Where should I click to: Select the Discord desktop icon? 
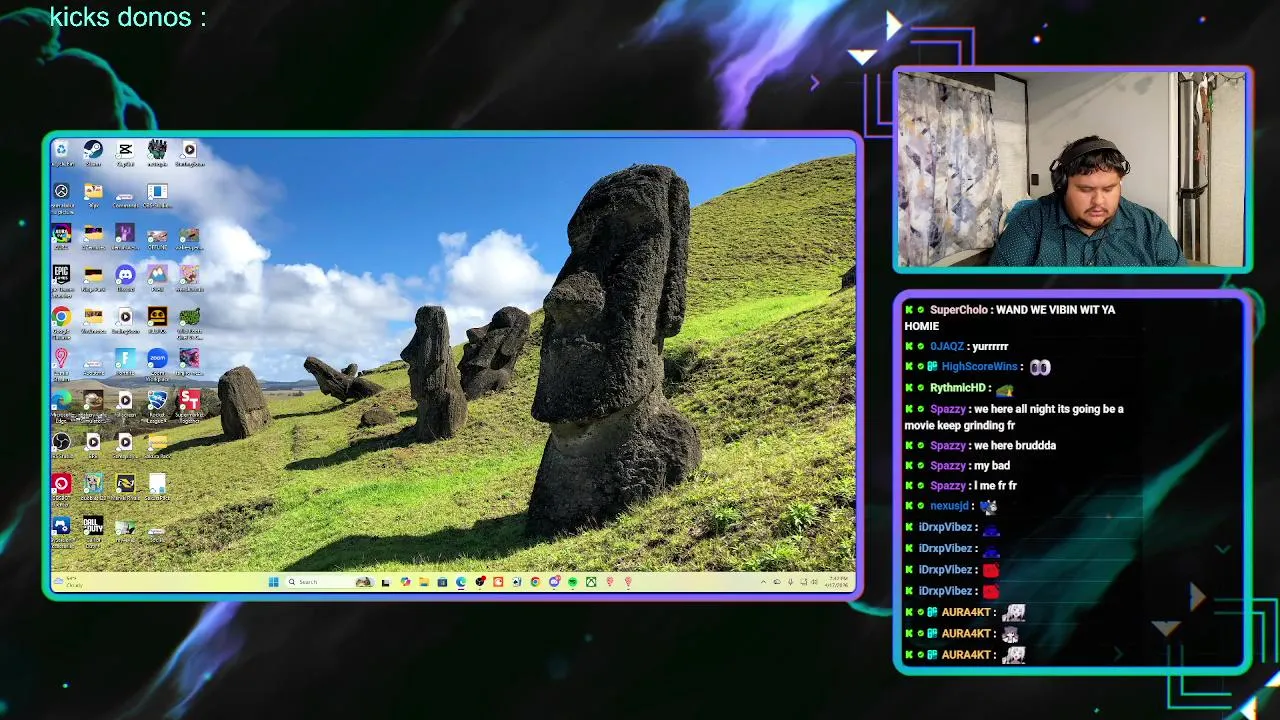[x=125, y=278]
